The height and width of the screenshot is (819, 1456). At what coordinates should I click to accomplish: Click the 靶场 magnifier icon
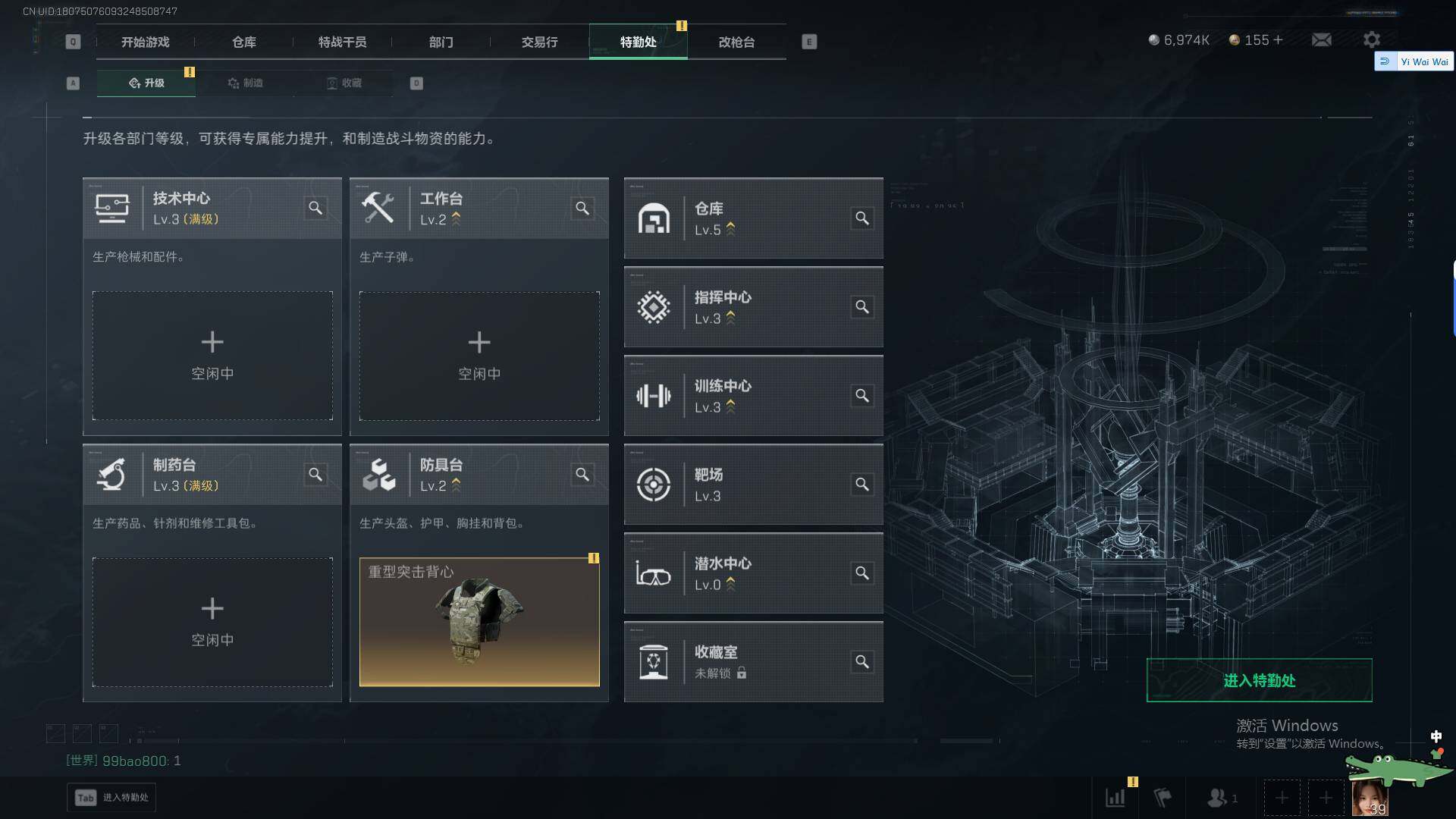click(x=862, y=485)
